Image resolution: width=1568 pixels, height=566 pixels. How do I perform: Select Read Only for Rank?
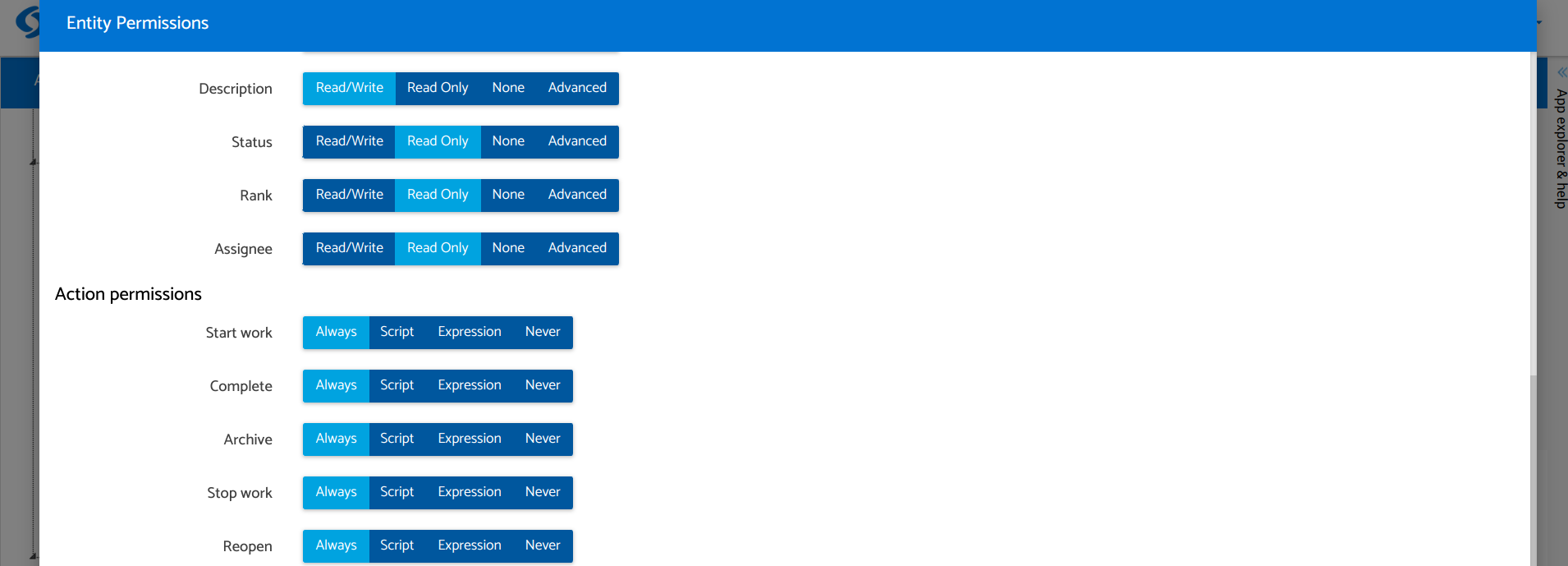click(438, 195)
